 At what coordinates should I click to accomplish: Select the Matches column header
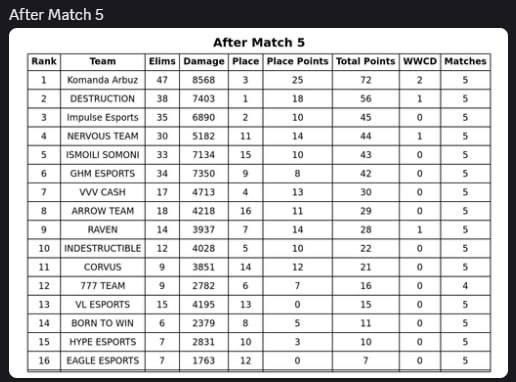click(x=465, y=61)
